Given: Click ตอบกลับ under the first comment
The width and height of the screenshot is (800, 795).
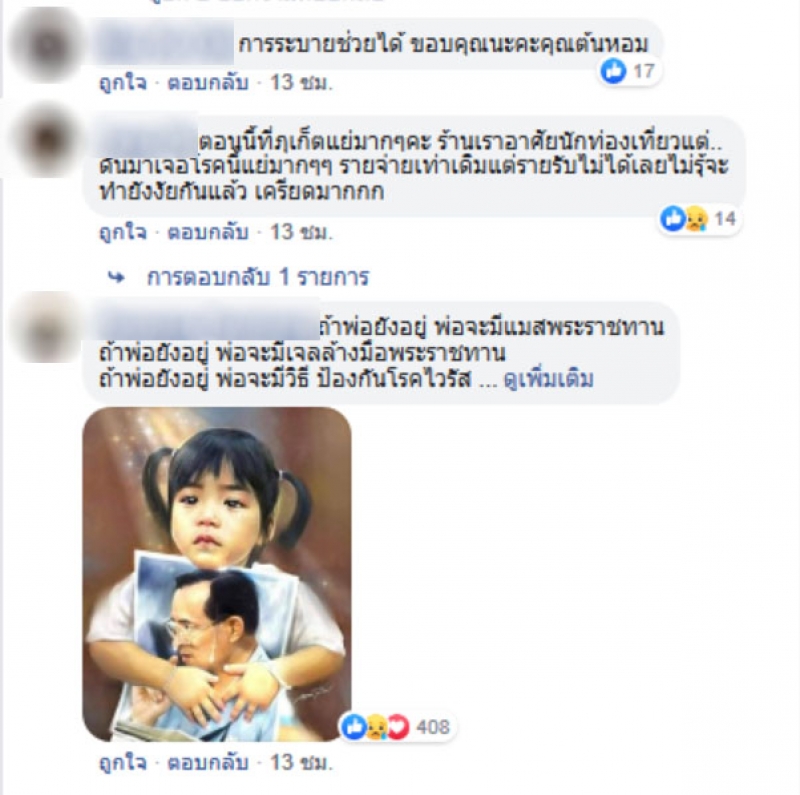Looking at the screenshot, I should [208, 82].
